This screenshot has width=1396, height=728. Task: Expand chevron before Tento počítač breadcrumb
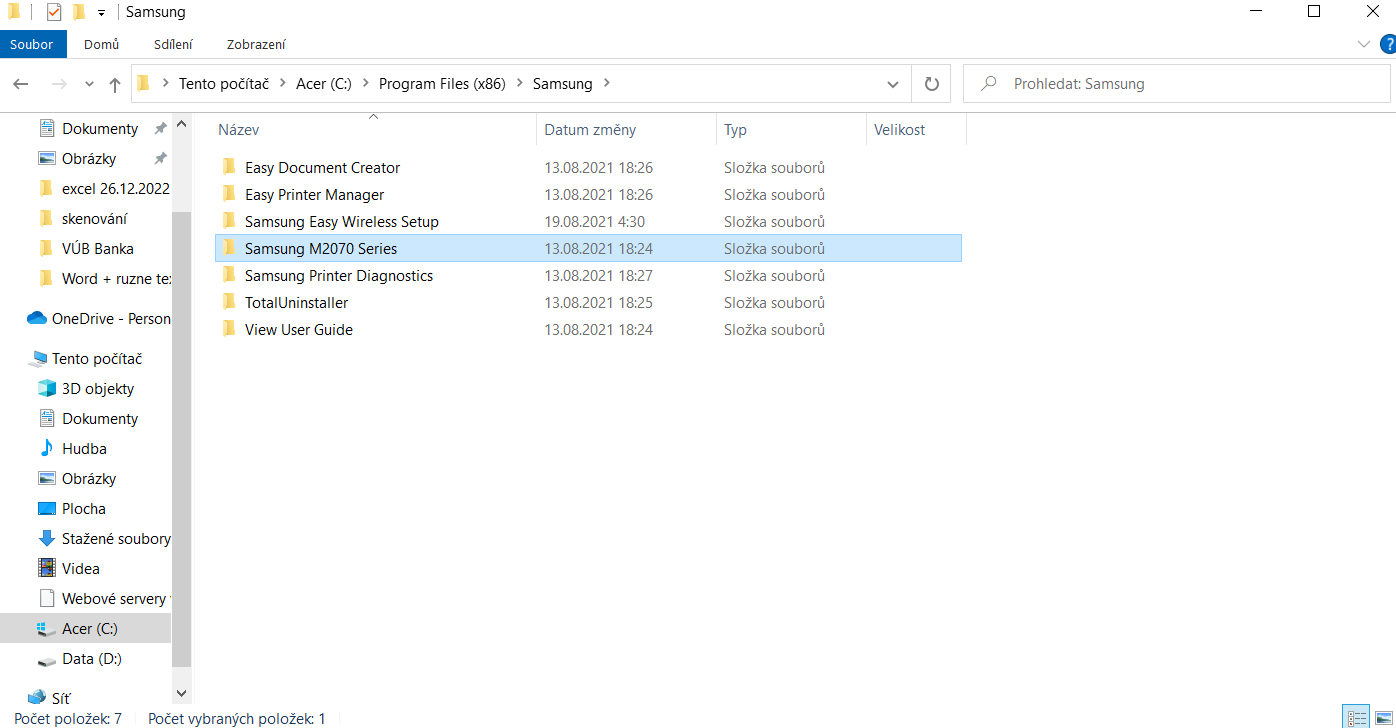165,84
